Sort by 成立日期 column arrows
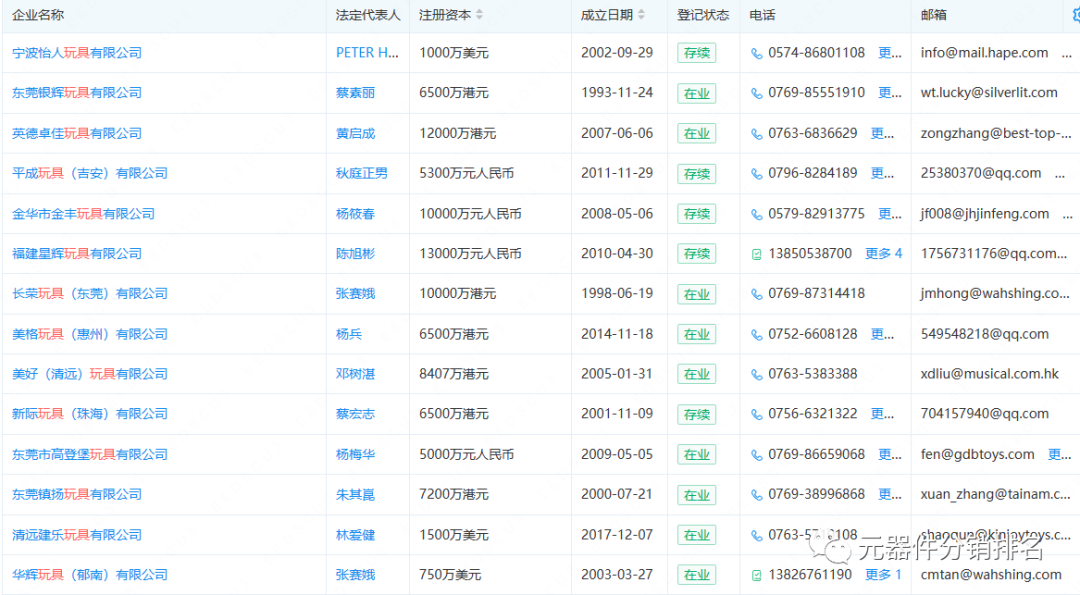Viewport: 1080px width, 595px height. coord(641,14)
